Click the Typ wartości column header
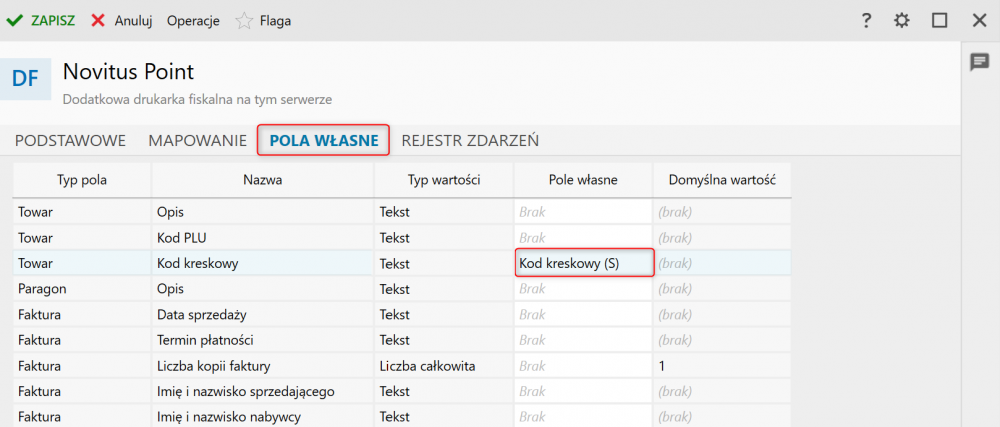The height and width of the screenshot is (427, 1000). click(x=444, y=180)
